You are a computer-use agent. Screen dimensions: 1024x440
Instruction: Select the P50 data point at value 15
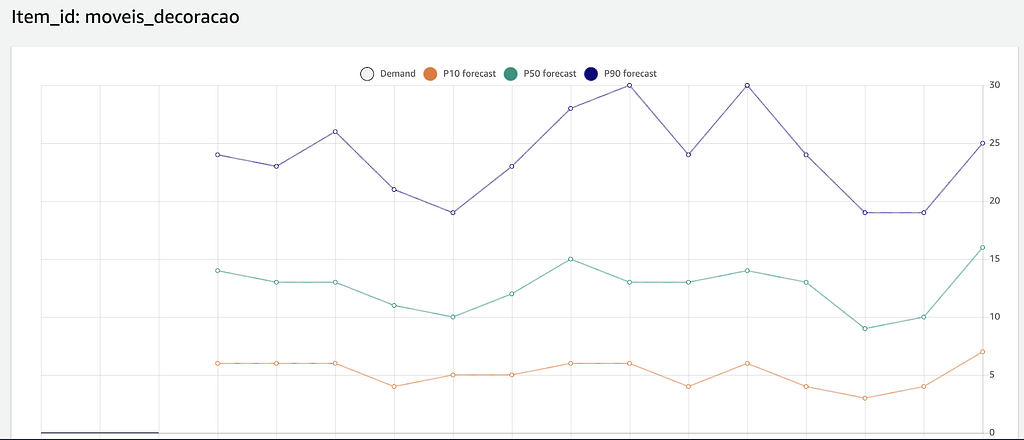pos(571,259)
